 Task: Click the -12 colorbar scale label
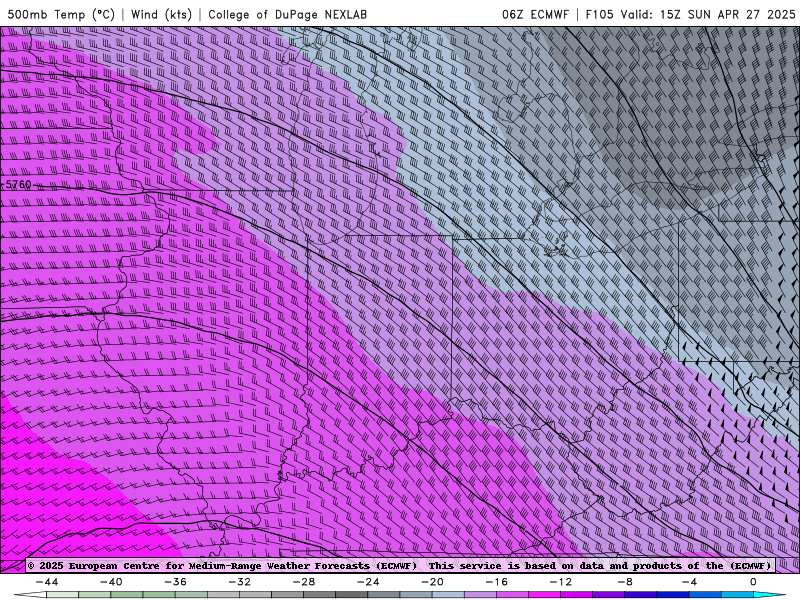[x=560, y=582]
